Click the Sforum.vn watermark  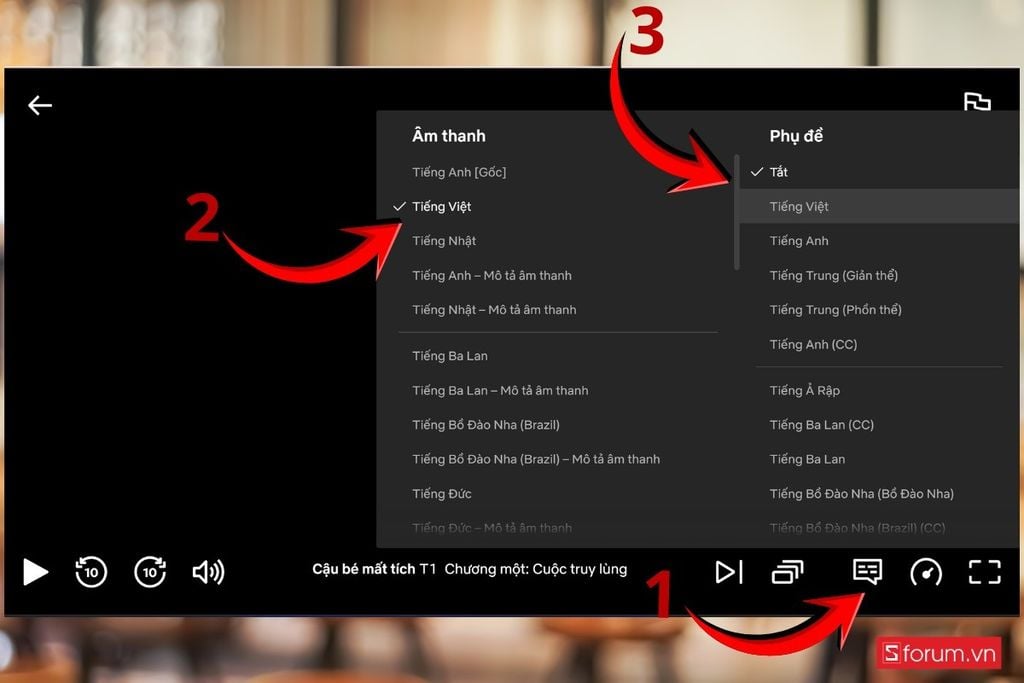939,652
